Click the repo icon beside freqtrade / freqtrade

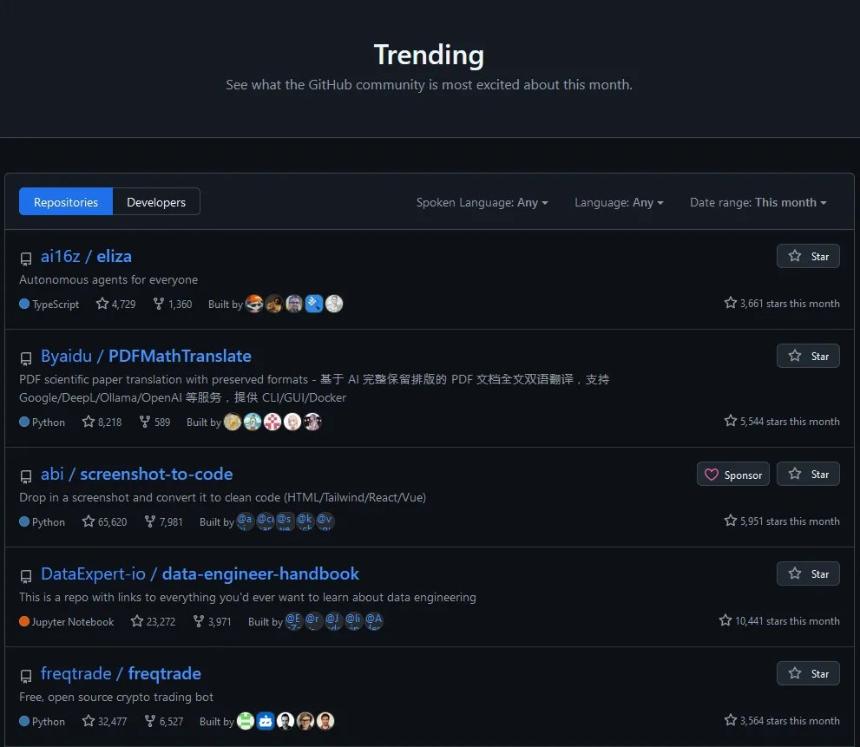click(x=26, y=676)
